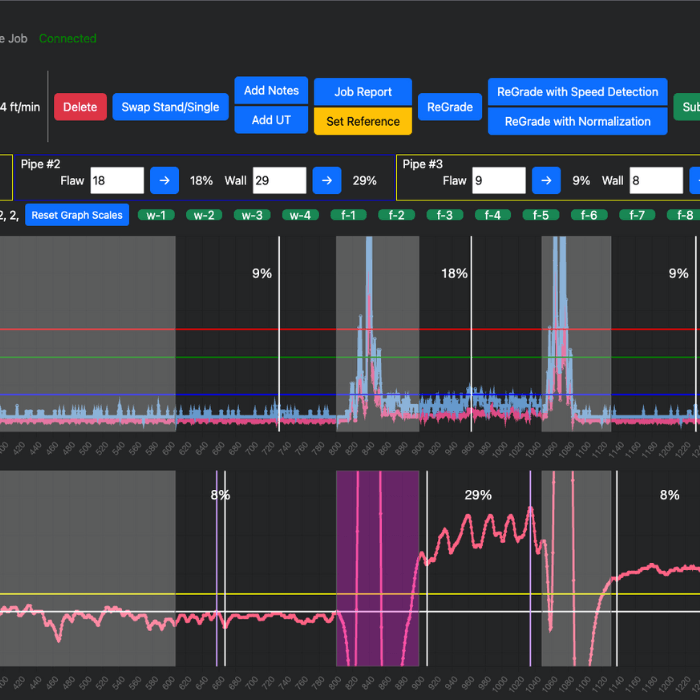Toggle the f-7 channel pill
The width and height of the screenshot is (700, 700).
[x=637, y=215]
